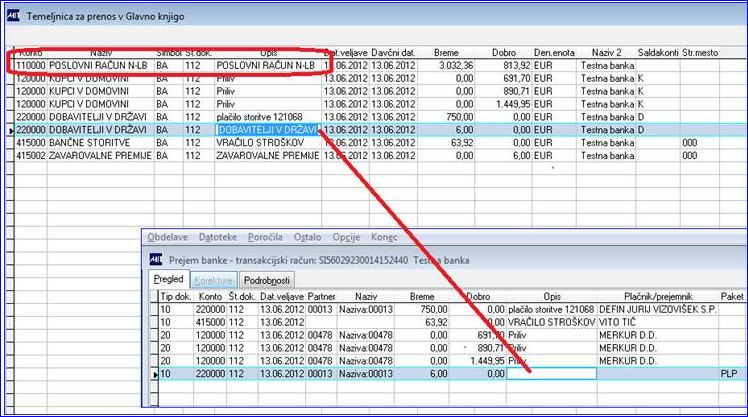Select the DEFIN JURIJ VIZOVIŠEK S.P. cell
The image size is (748, 417).
click(x=658, y=309)
